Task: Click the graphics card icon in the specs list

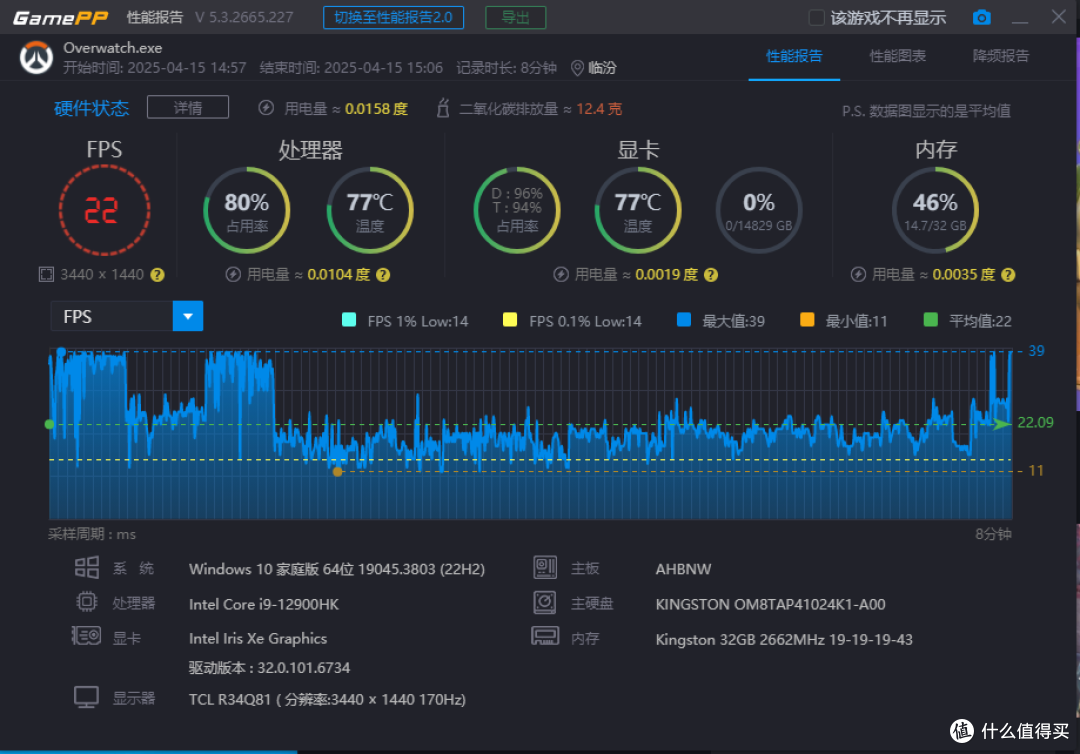Action: 87,636
